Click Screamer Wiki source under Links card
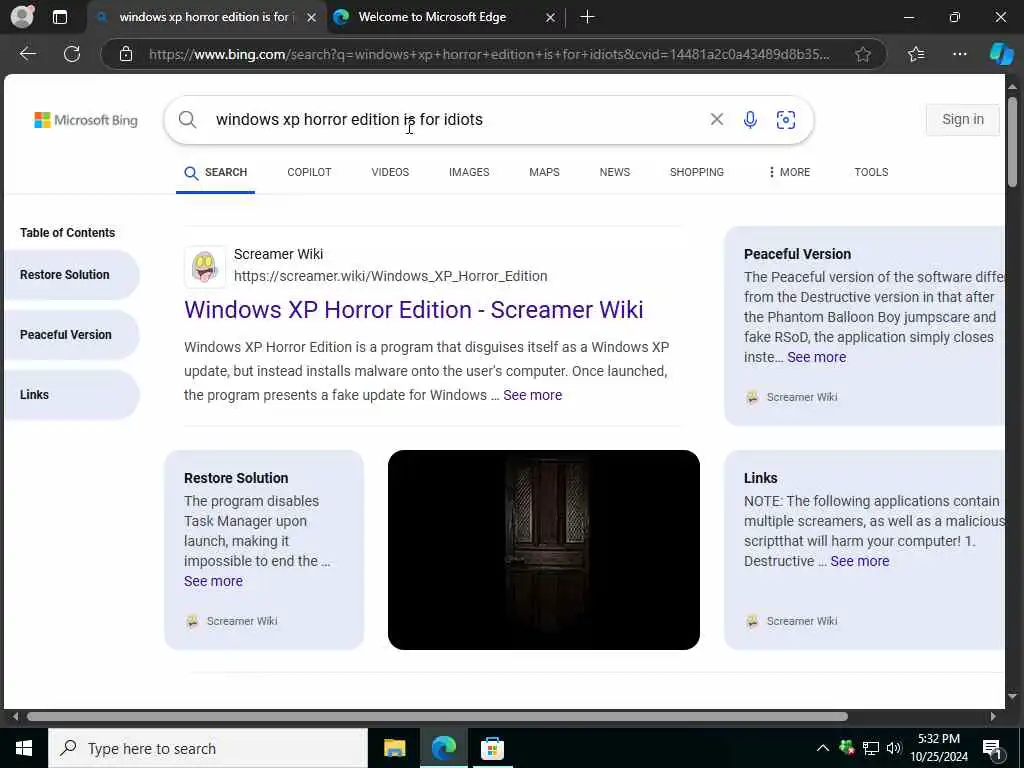 (792, 621)
